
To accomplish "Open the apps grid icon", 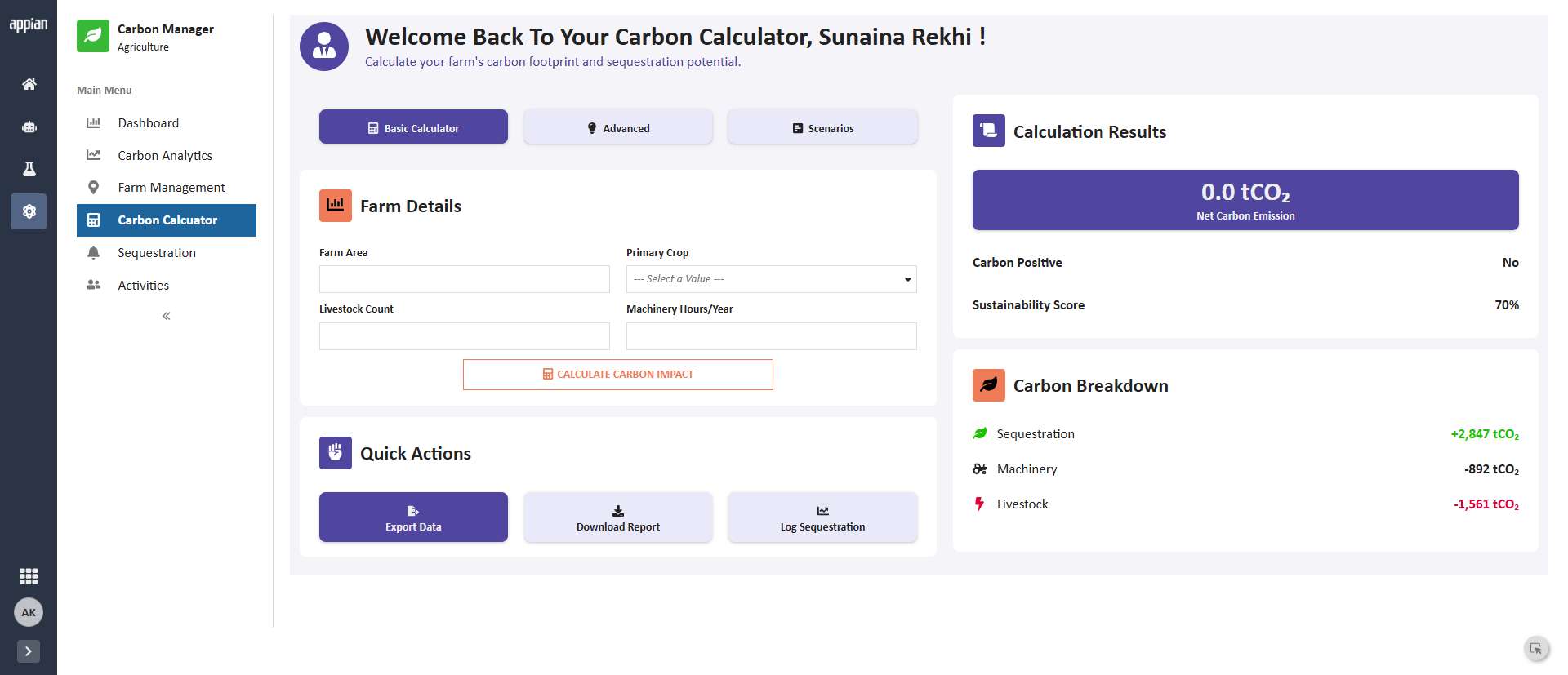I will 29,576.
